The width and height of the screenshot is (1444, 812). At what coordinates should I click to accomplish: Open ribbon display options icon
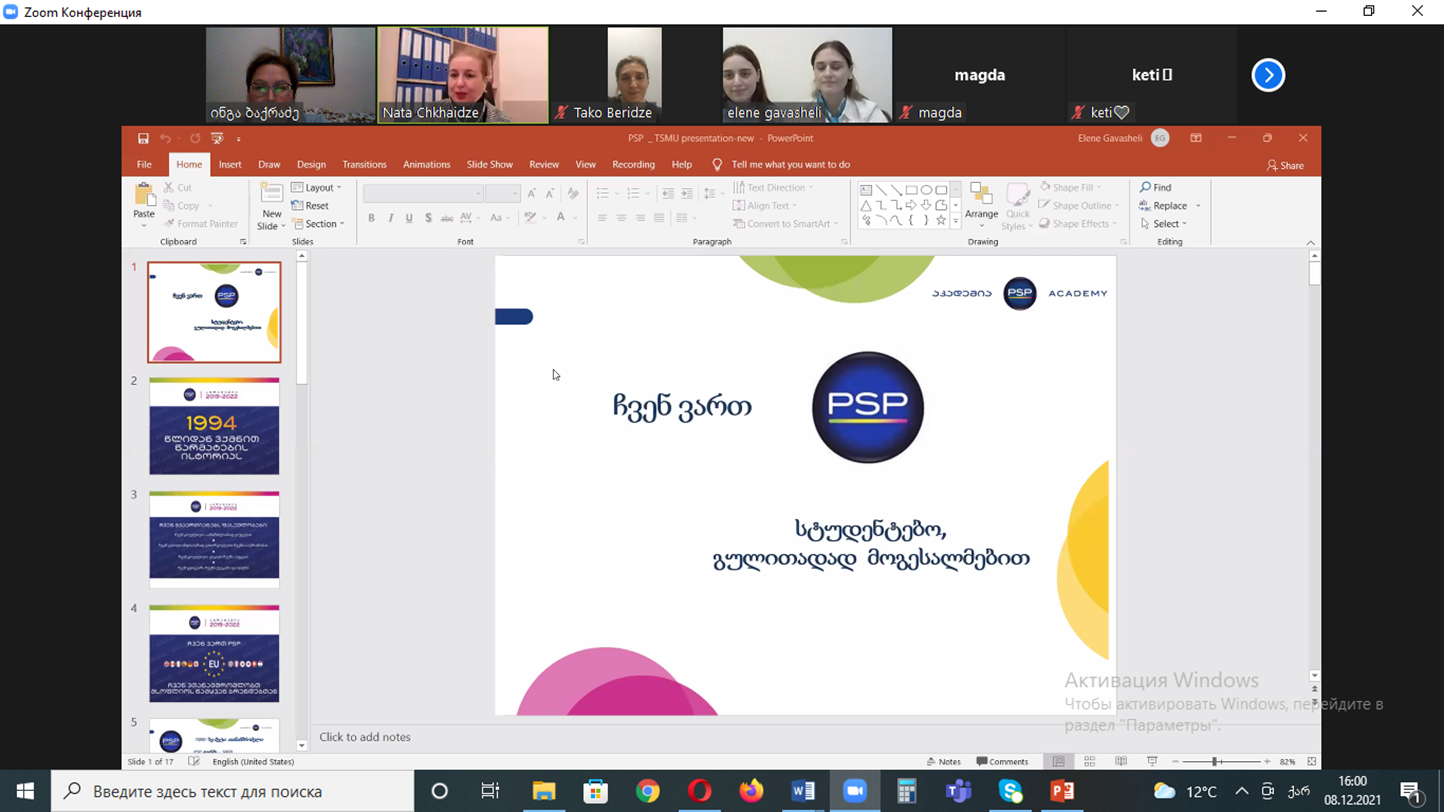[1196, 139]
